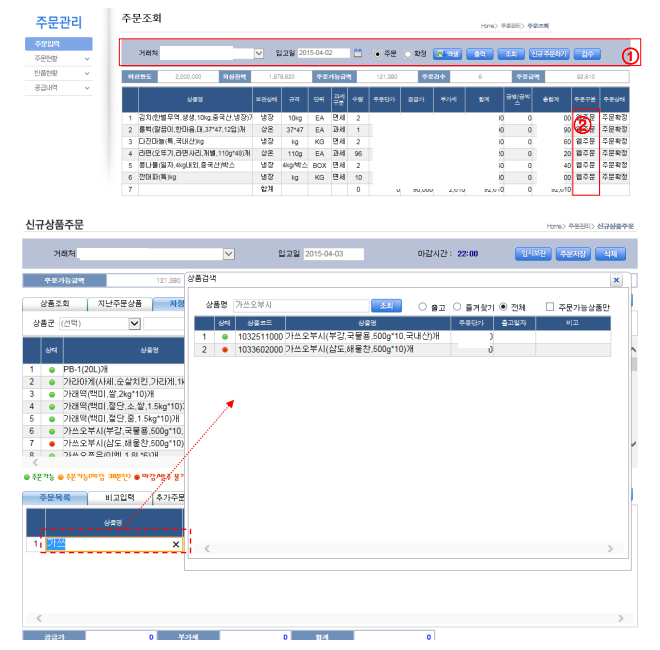Click order row 김치(한별무역,생생,10kg,중국산,냉장)
The width and height of the screenshot is (660, 650).
pos(375,118)
